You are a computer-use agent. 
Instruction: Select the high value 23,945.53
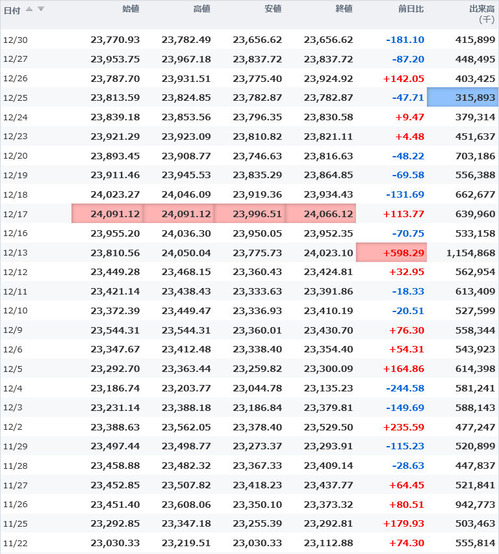(186, 175)
